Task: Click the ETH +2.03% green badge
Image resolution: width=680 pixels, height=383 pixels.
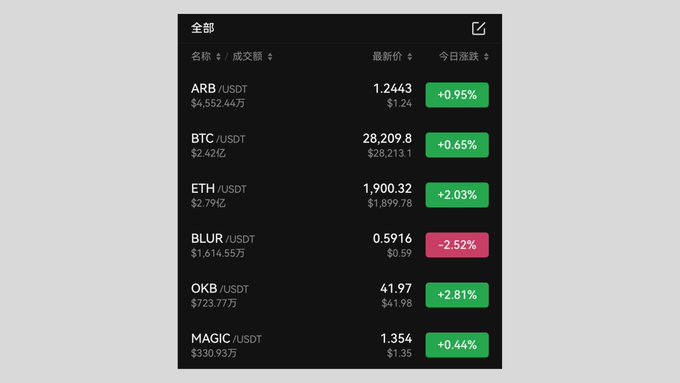Action: (457, 195)
